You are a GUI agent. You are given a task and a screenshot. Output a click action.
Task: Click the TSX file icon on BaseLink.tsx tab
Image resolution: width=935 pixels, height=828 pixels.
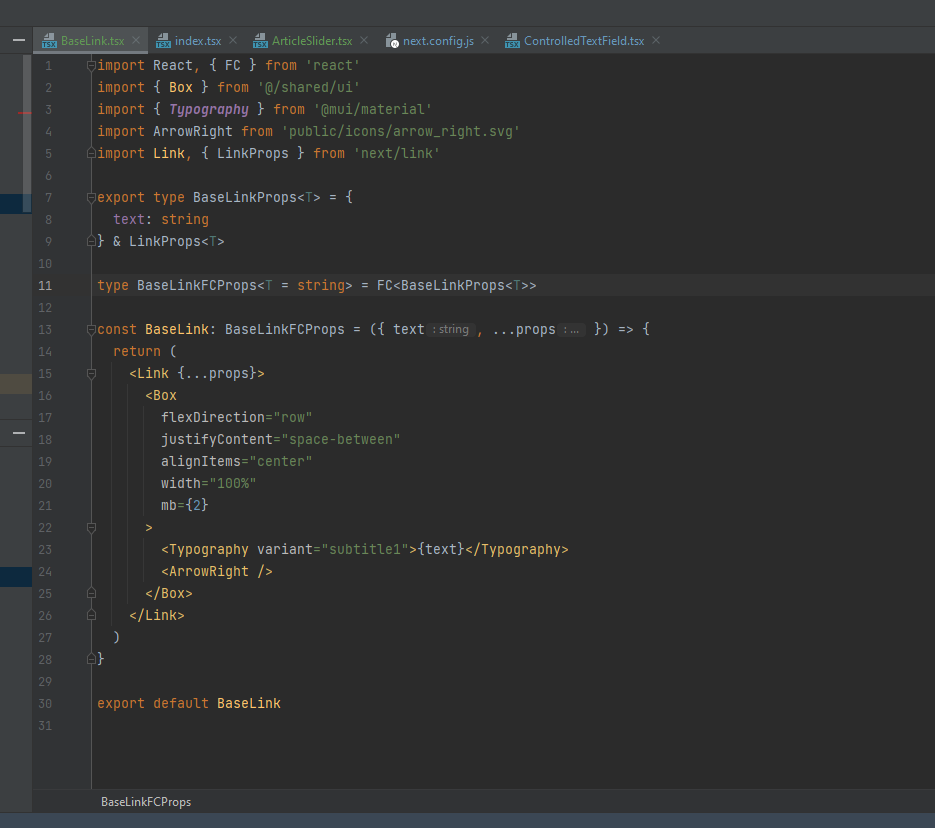coord(48,40)
